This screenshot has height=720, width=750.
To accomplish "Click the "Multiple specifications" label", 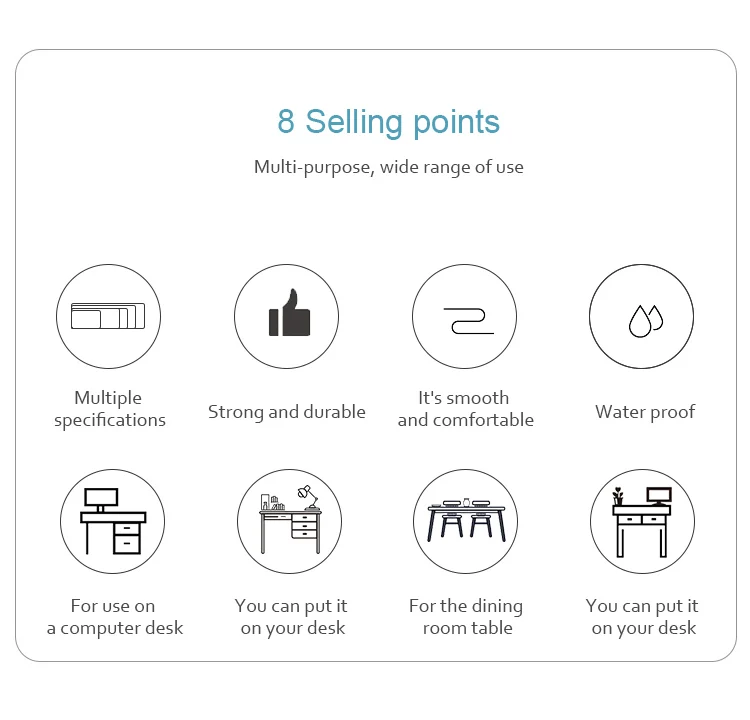I will (x=109, y=409).
